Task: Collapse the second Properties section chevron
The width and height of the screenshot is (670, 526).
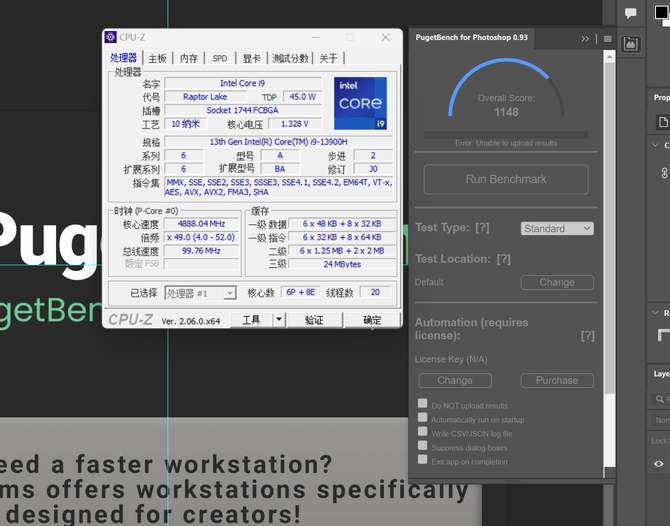Action: coord(656,313)
